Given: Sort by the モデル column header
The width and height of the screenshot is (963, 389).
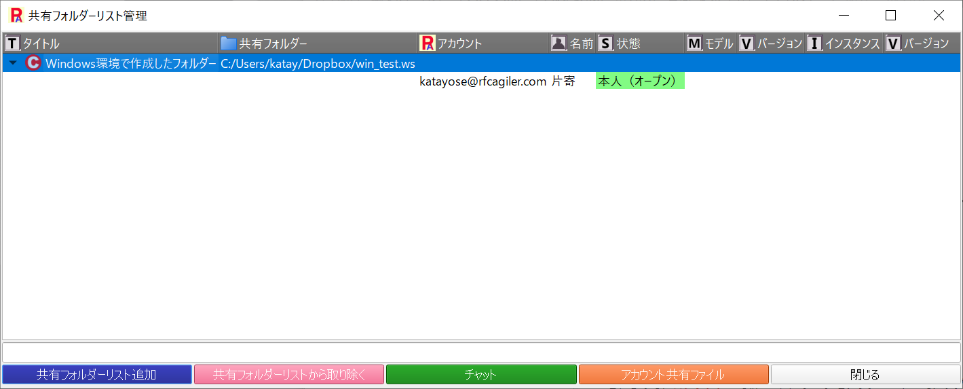Looking at the screenshot, I should click(x=711, y=44).
